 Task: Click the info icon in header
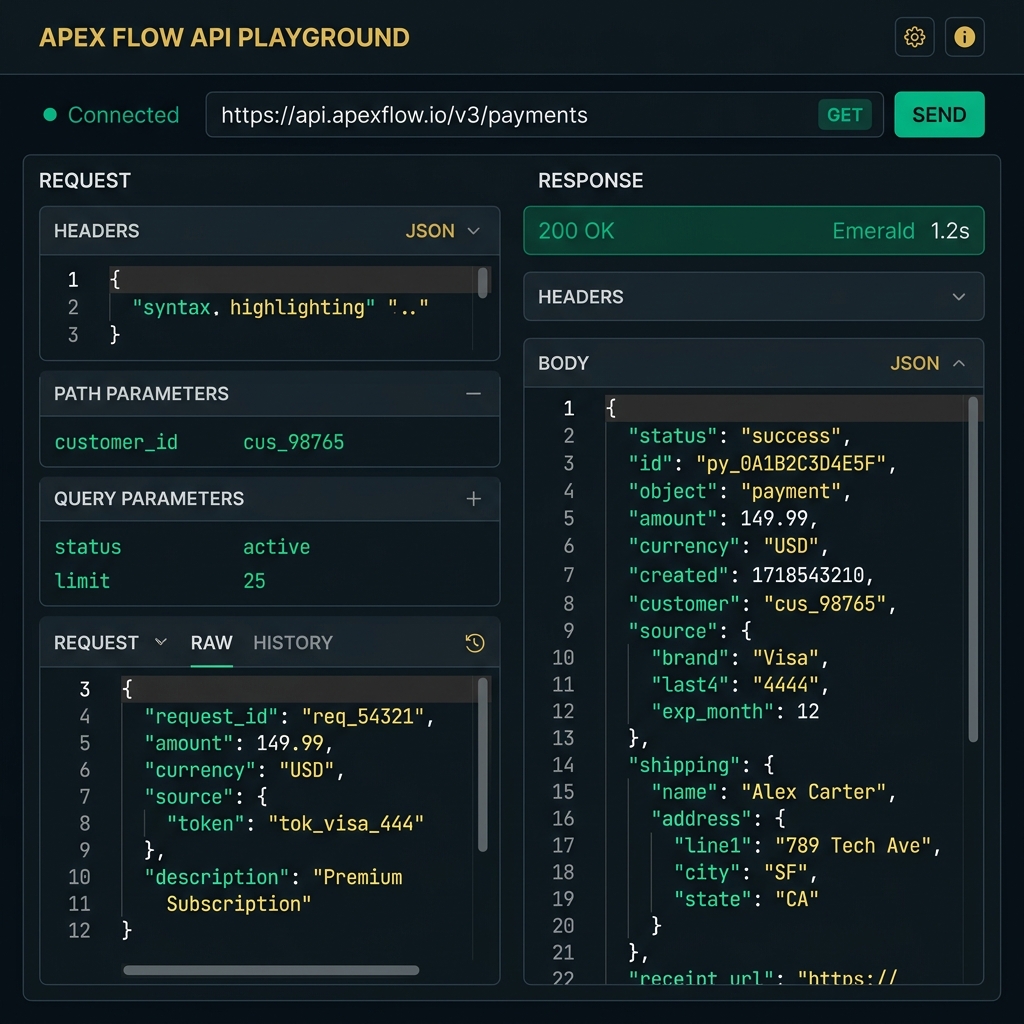[964, 37]
